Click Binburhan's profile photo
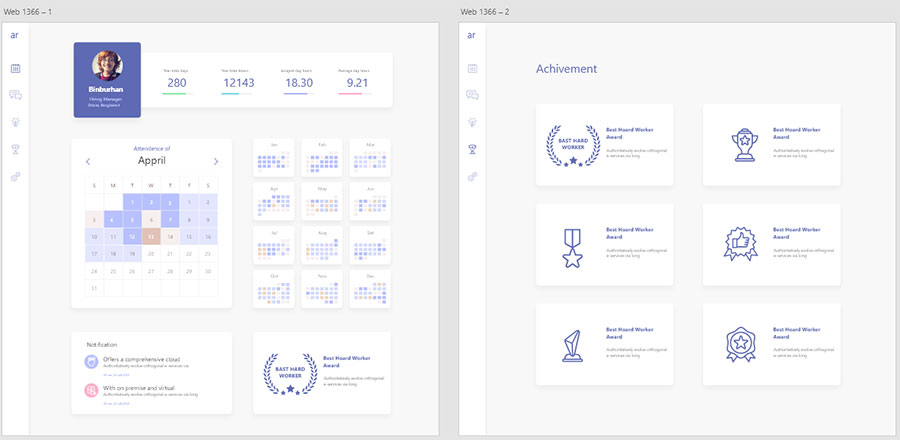The image size is (900, 440). [107, 65]
